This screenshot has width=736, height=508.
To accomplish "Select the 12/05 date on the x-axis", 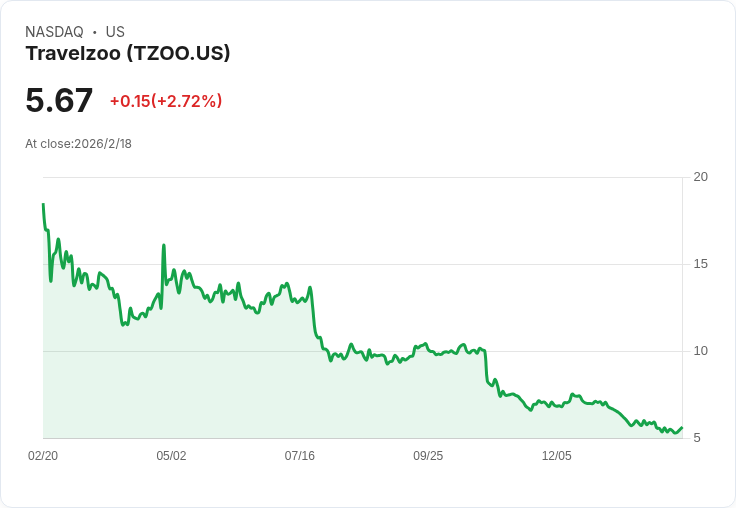I will (556, 455).
